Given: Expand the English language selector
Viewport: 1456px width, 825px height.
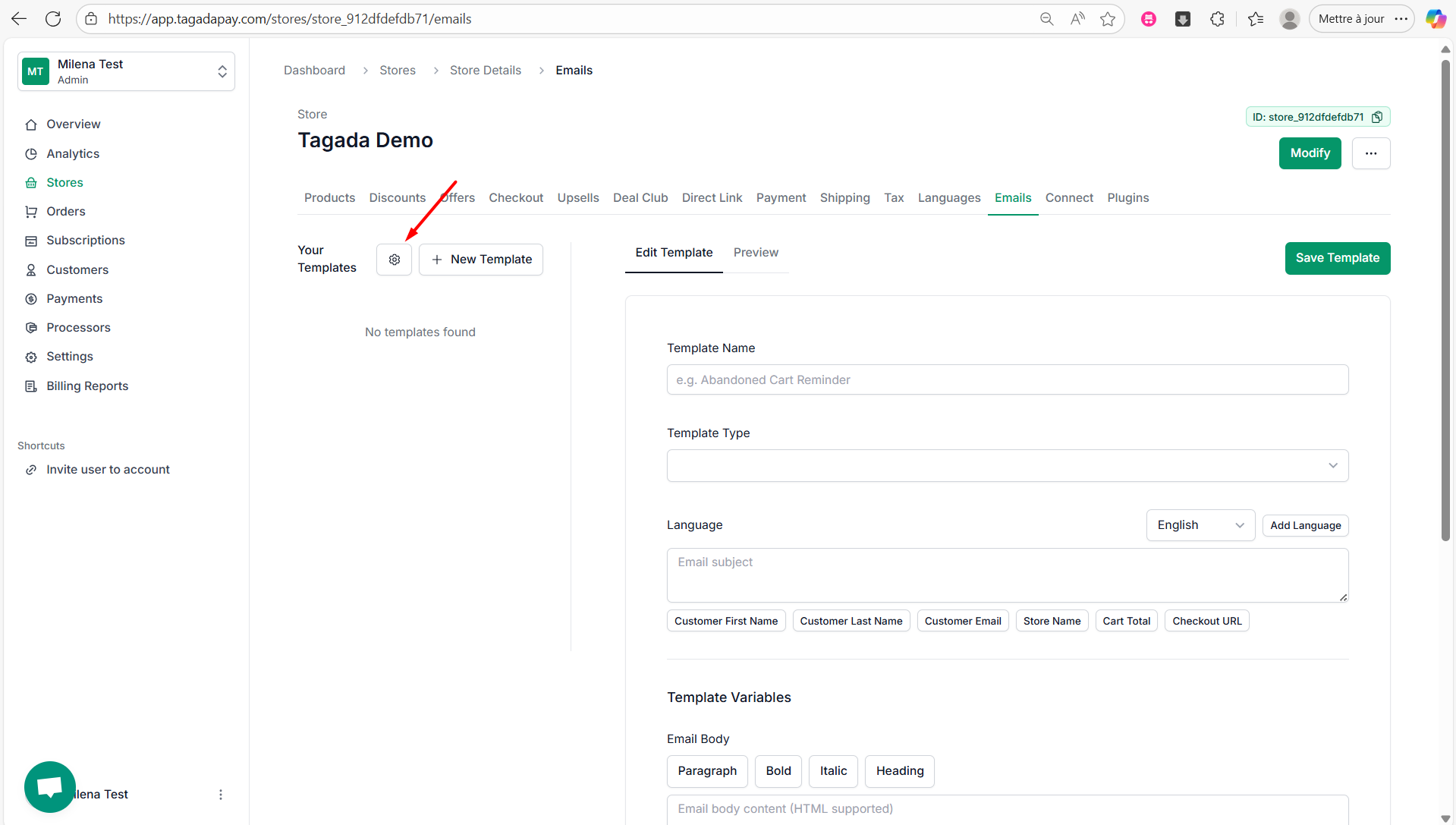Looking at the screenshot, I should click(1200, 525).
